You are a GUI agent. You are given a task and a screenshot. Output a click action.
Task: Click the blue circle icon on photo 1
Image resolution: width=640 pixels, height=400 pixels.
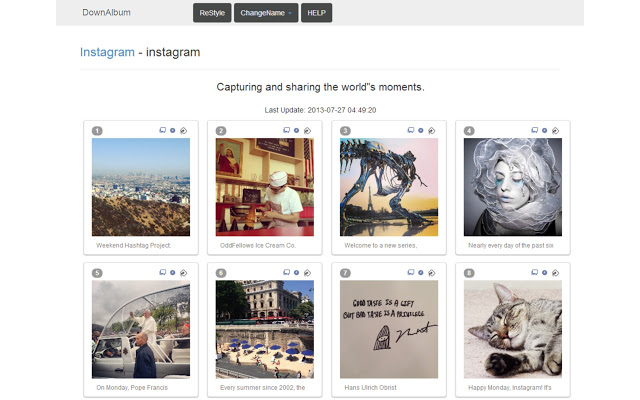pos(172,130)
